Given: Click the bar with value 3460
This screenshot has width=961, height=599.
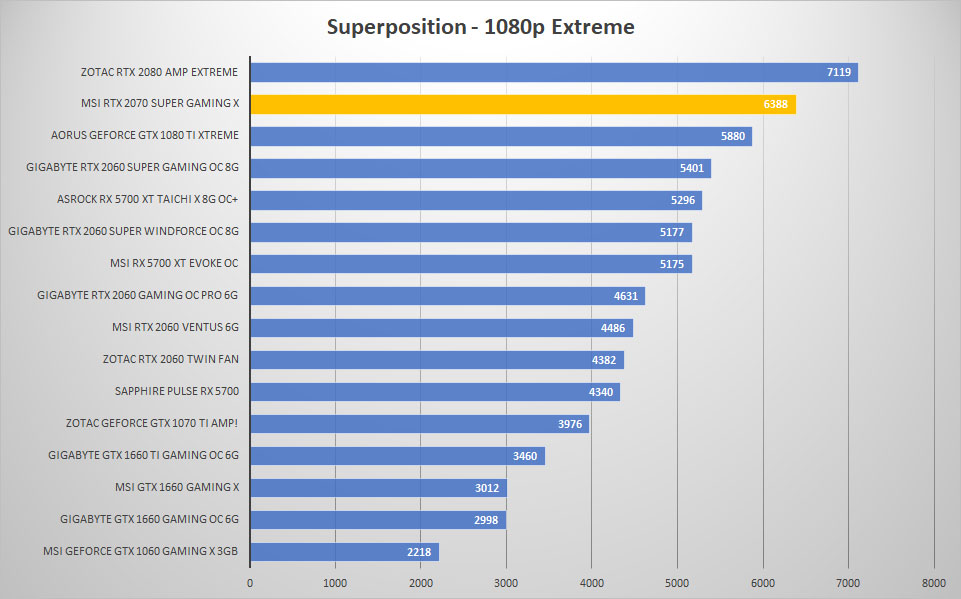Looking at the screenshot, I should coord(398,456).
